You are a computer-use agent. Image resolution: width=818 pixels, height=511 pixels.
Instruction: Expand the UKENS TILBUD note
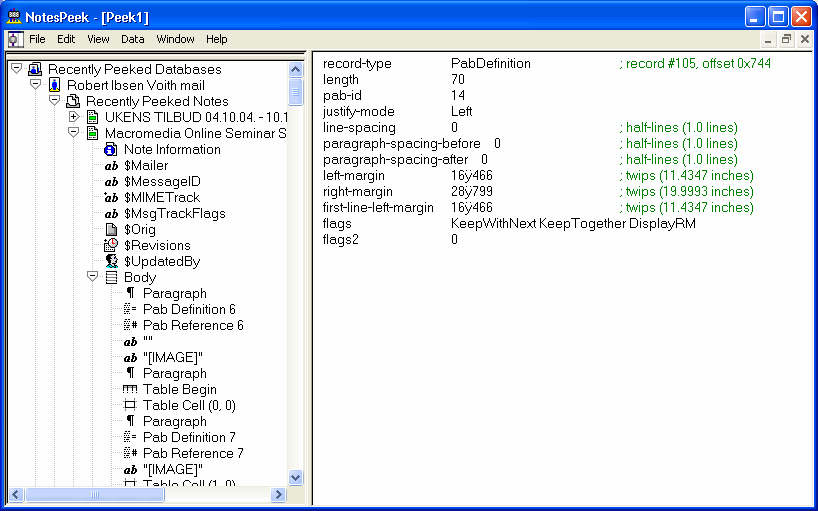(x=73, y=117)
